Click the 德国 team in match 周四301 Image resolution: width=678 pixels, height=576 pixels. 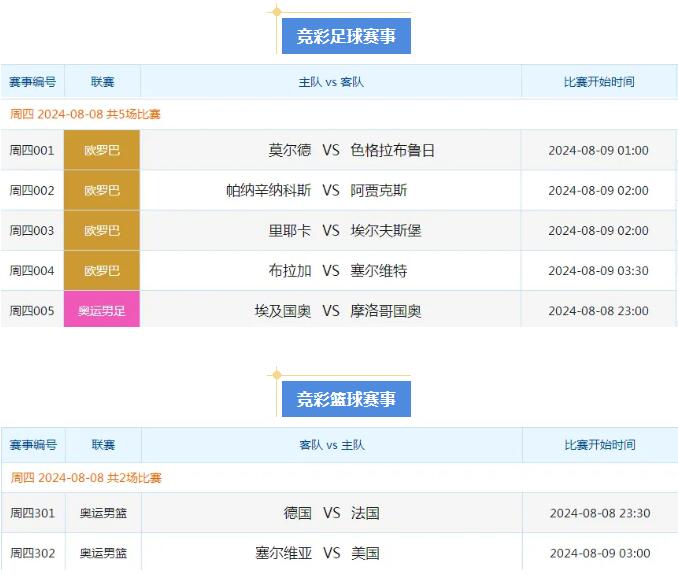pyautogui.click(x=298, y=513)
